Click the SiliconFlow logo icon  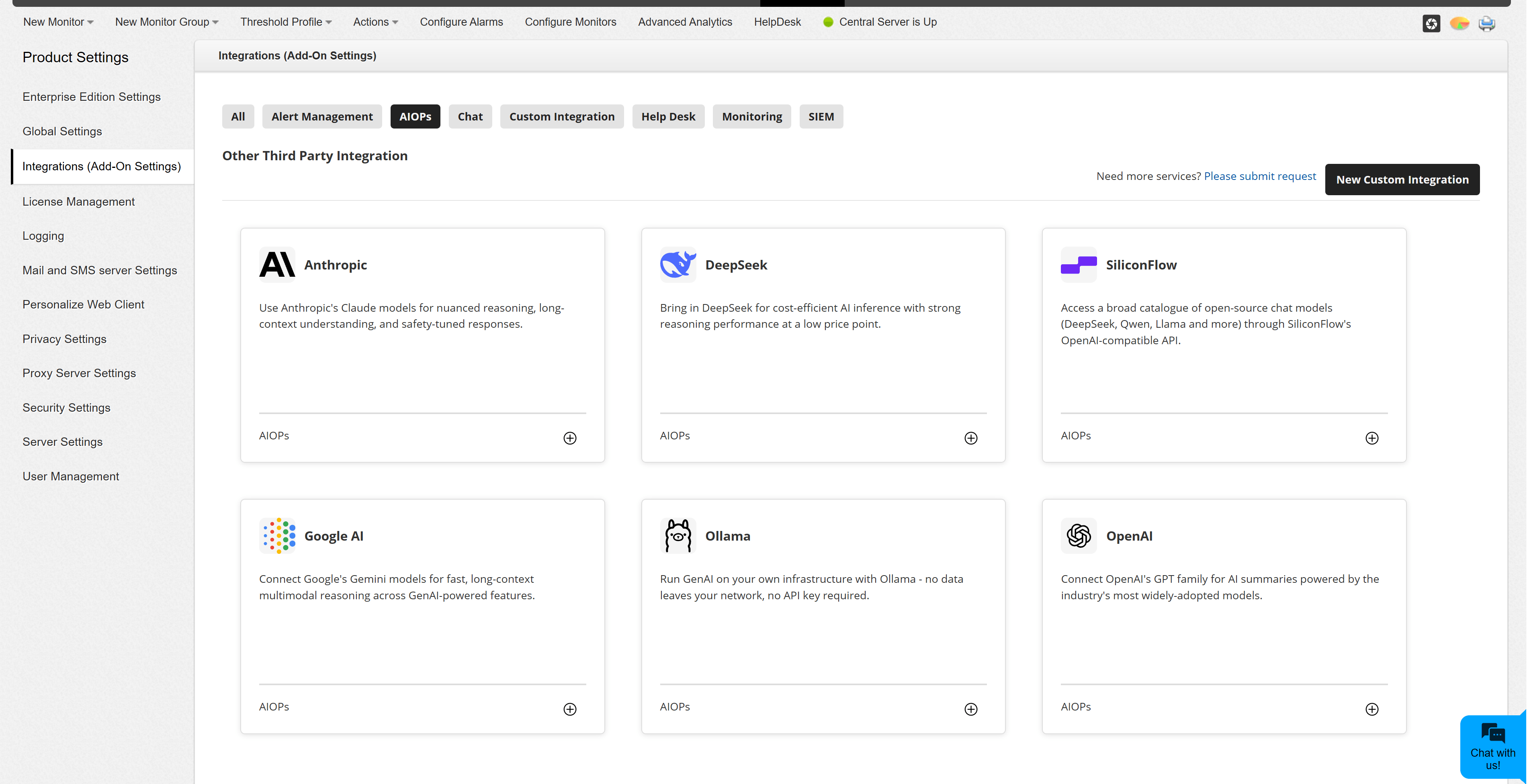pyautogui.click(x=1078, y=264)
